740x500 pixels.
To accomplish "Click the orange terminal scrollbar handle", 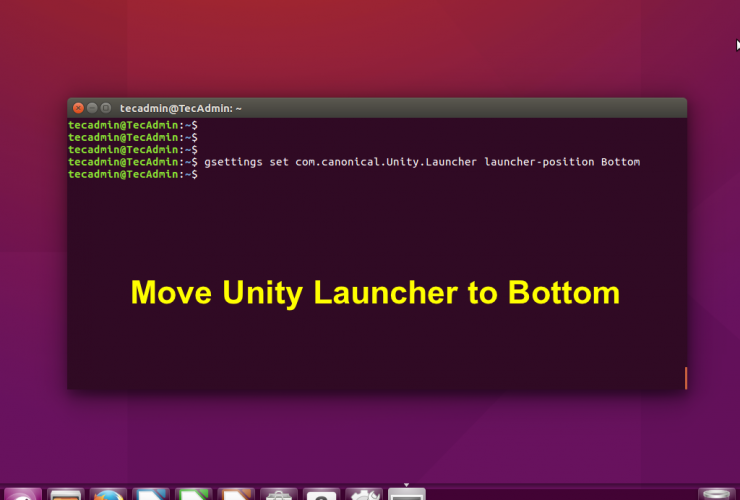I will [685, 378].
